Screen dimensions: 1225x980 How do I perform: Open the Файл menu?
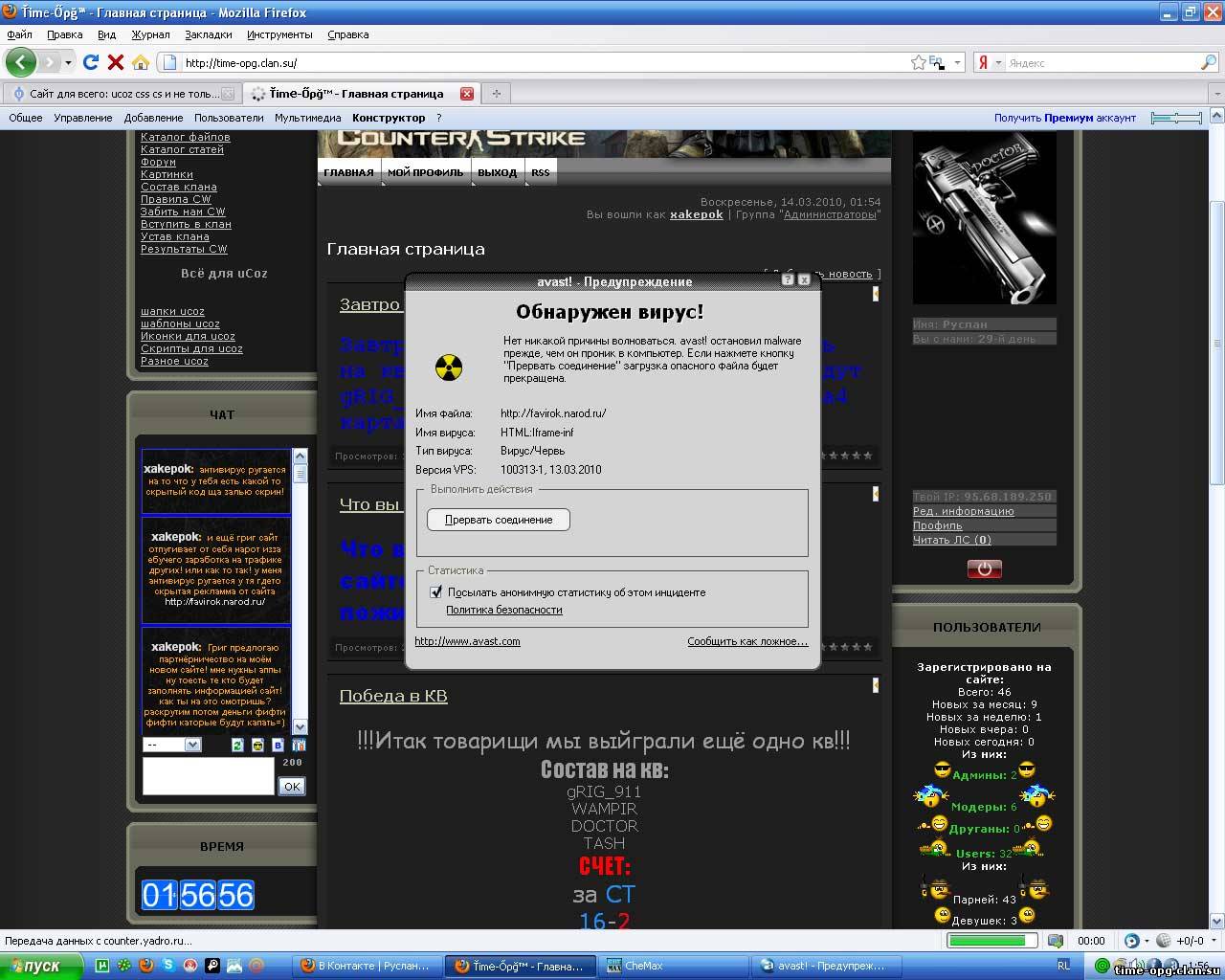[20, 34]
